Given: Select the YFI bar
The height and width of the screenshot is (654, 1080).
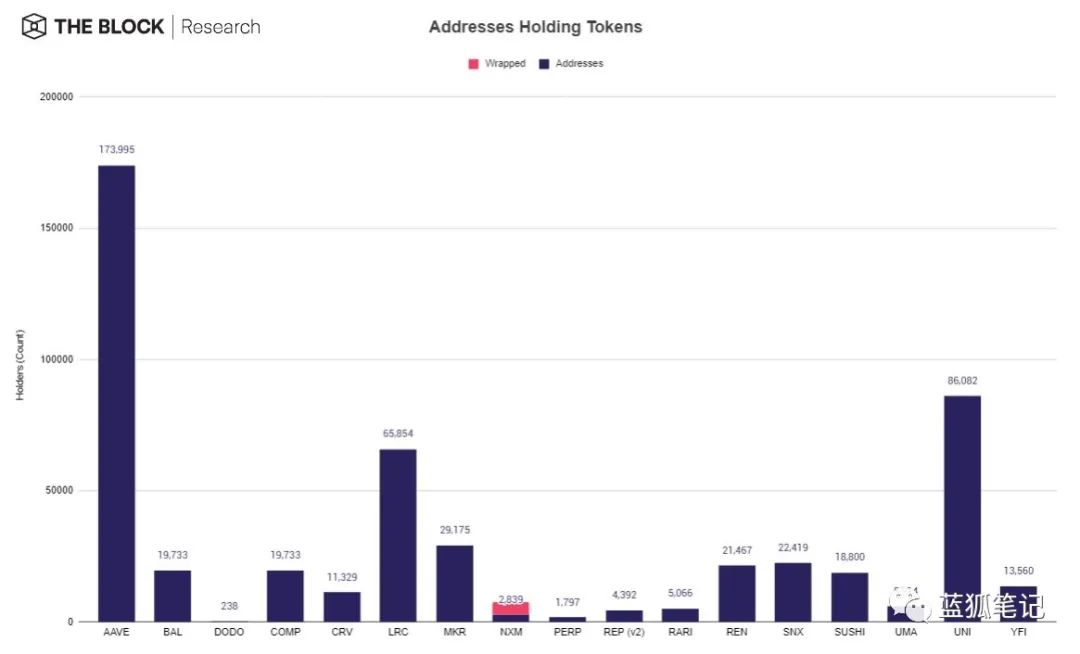Looking at the screenshot, I should pos(1018,603).
